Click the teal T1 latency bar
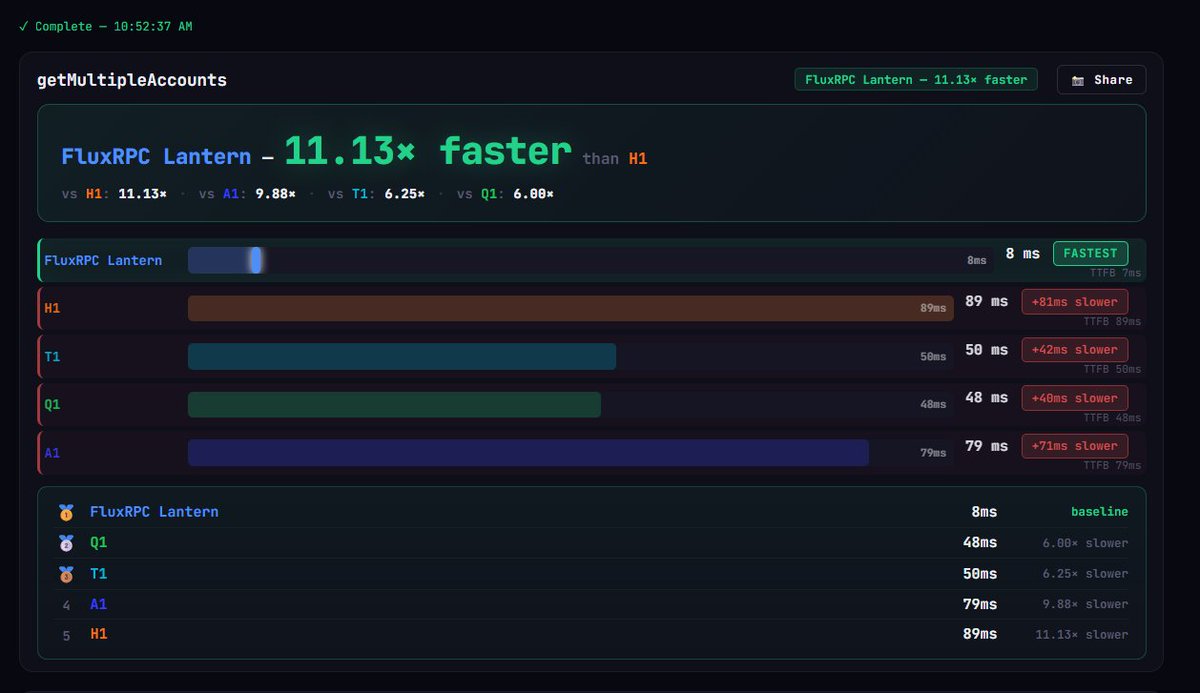Viewport: 1200px width, 693px height. [402, 356]
